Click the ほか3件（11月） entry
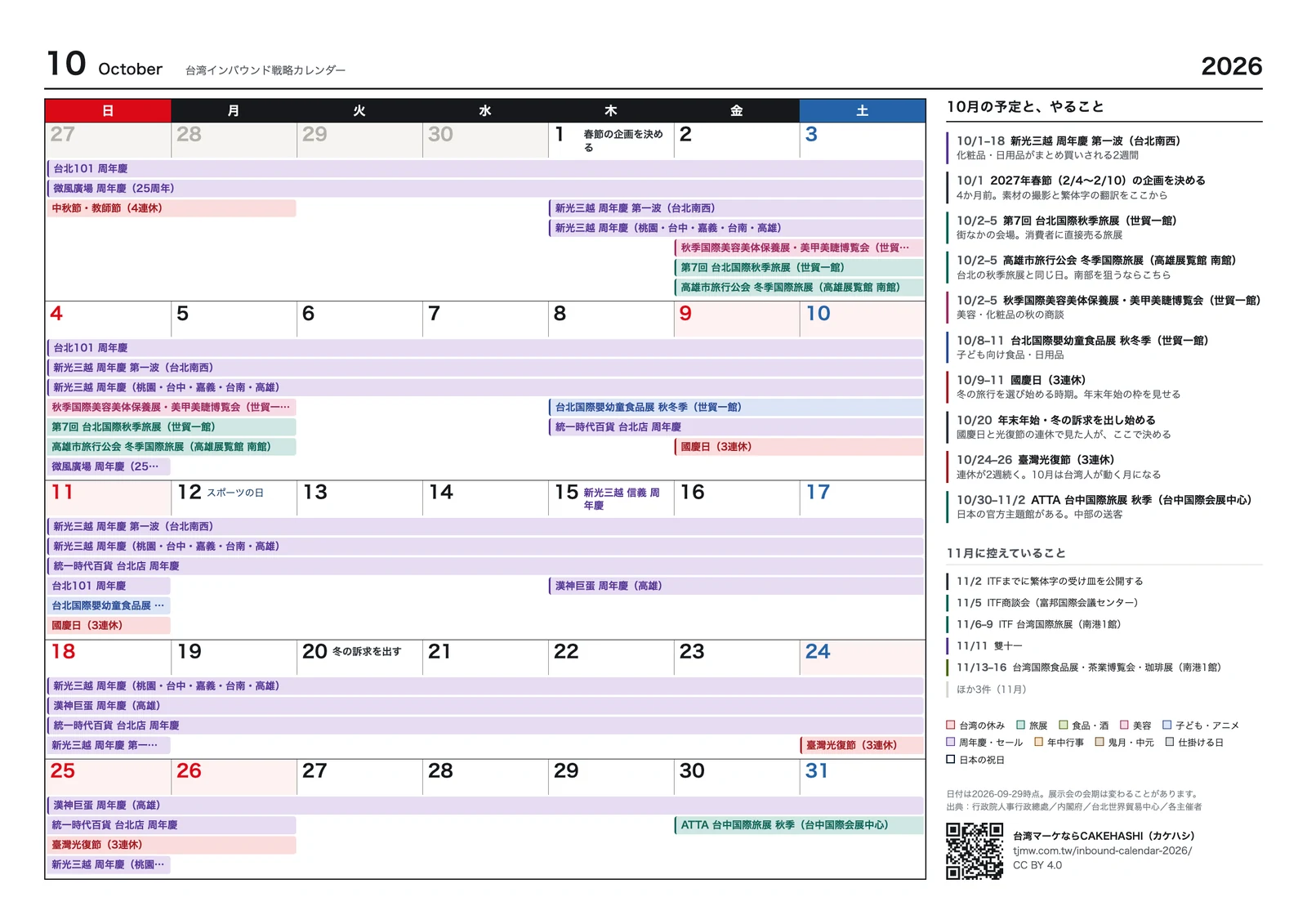Image resolution: width=1307 pixels, height=924 pixels. pos(1104,690)
